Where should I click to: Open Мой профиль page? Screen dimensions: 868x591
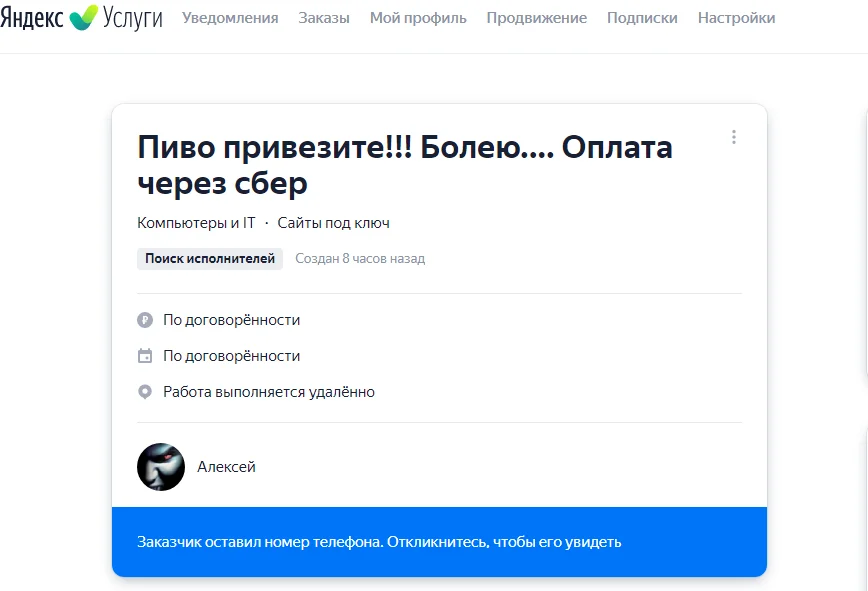point(416,17)
